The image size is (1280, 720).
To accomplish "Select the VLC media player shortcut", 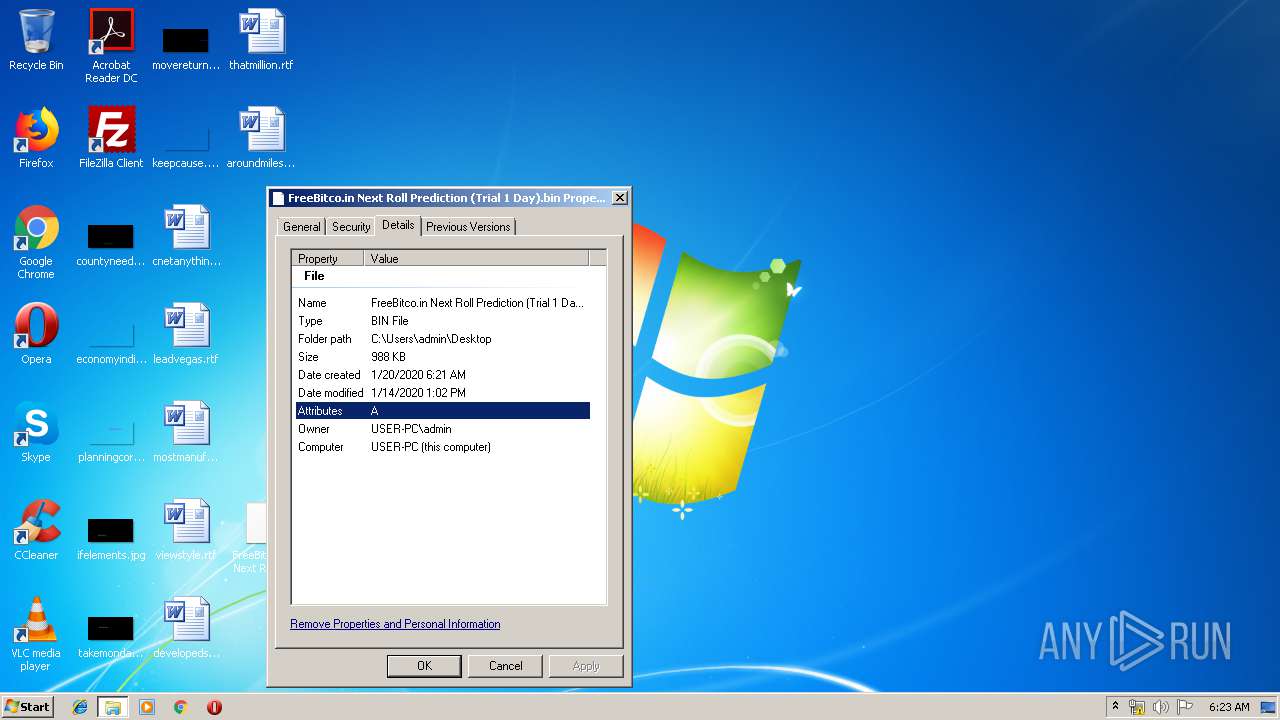I will (36, 634).
